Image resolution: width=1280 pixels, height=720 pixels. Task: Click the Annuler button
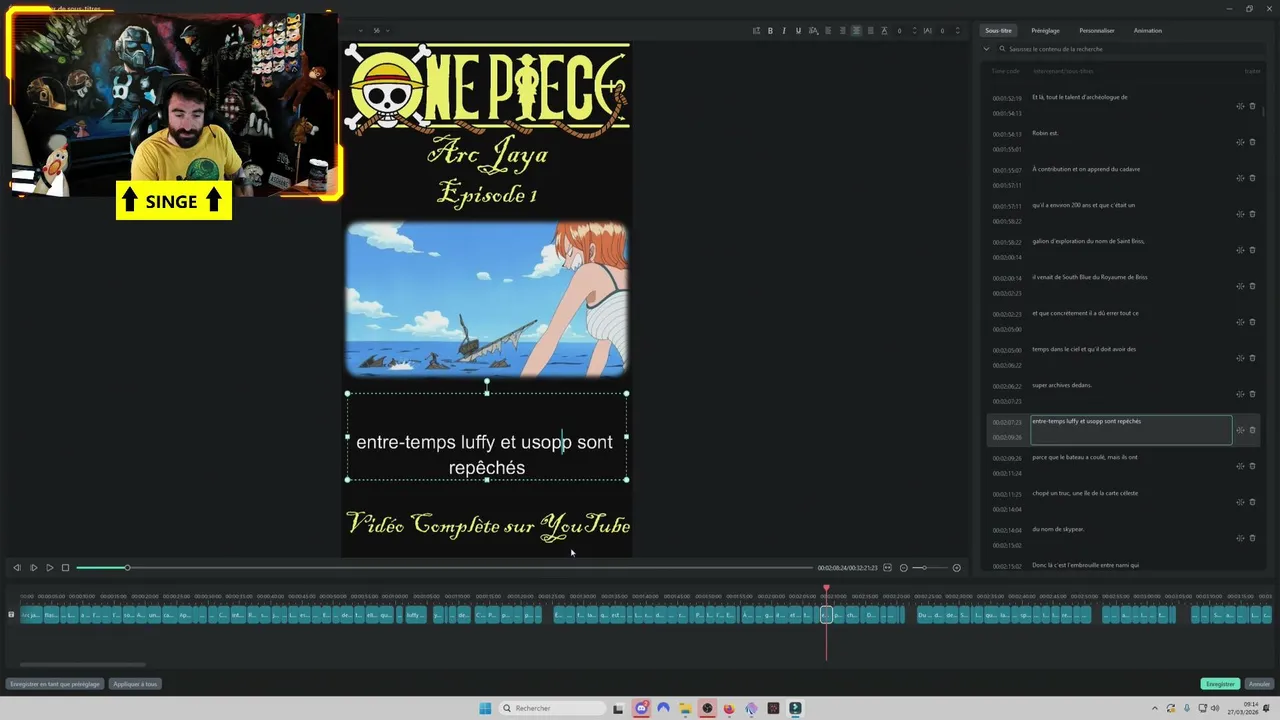(1259, 684)
